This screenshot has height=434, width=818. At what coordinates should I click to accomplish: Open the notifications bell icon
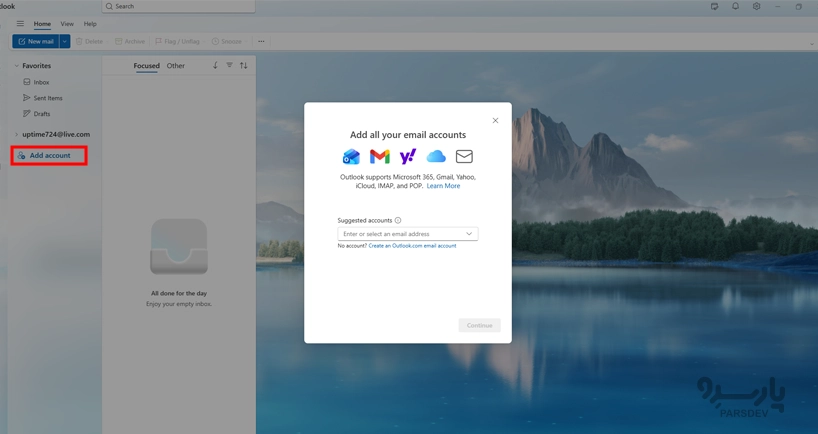coord(735,6)
